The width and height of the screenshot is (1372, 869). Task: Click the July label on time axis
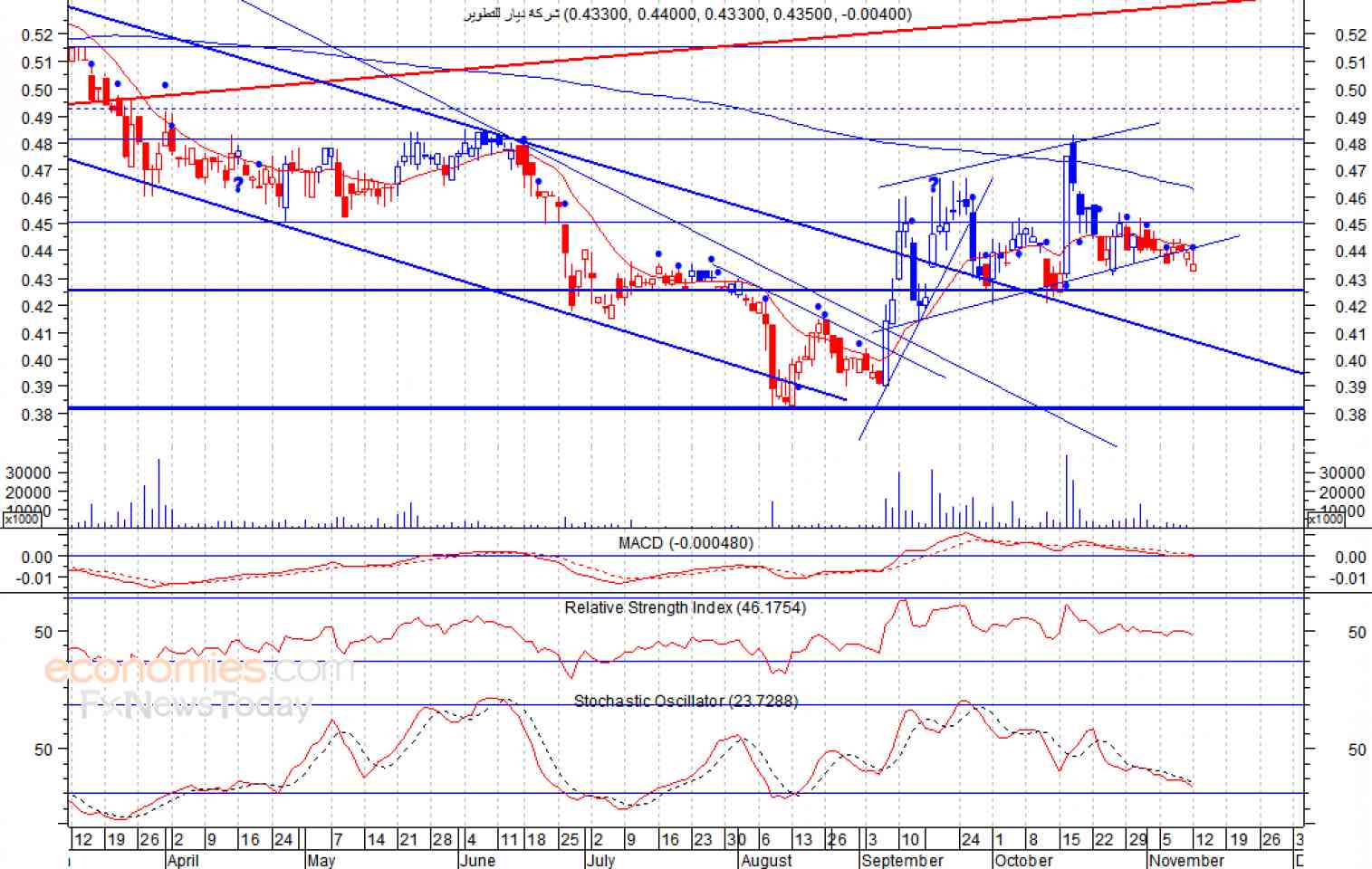coord(600,860)
